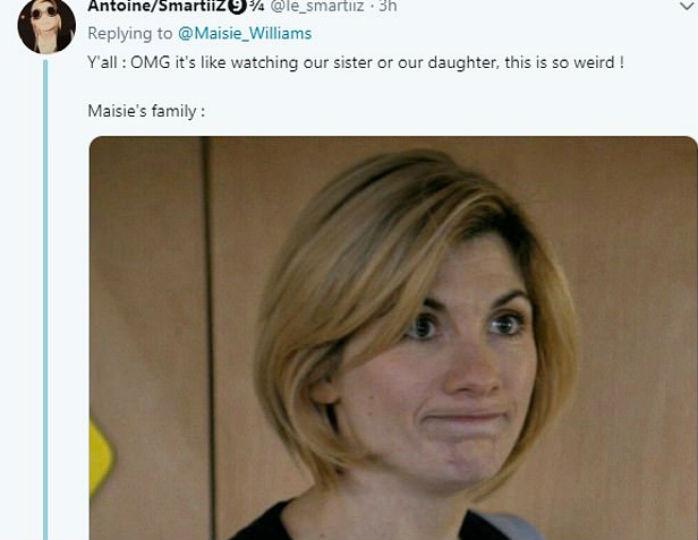Click the Antoine/SmartiiZ display name

(157, 6)
